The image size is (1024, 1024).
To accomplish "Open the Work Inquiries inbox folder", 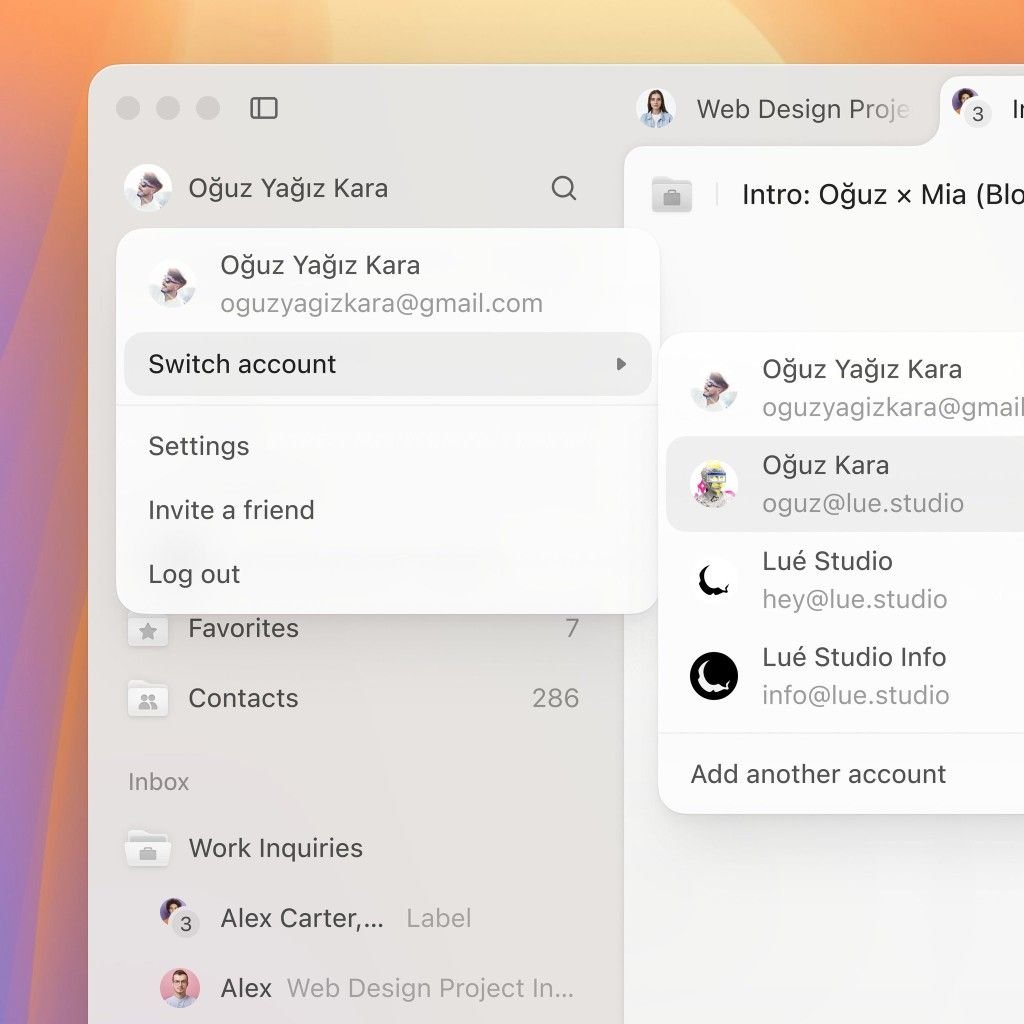I will click(x=353, y=848).
